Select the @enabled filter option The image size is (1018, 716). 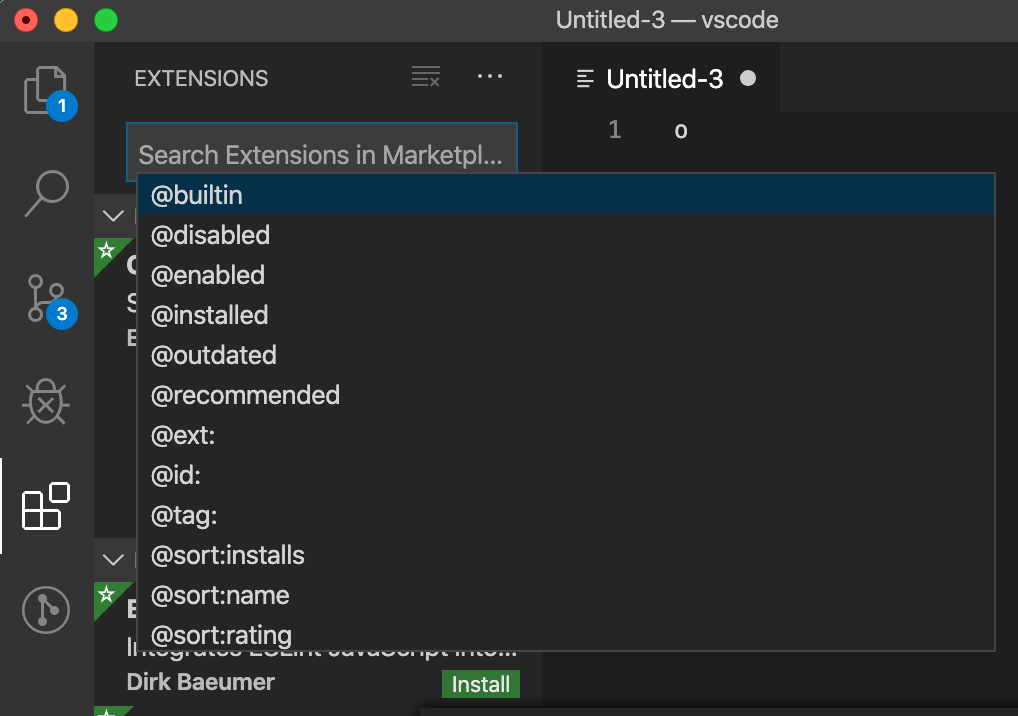[208, 275]
